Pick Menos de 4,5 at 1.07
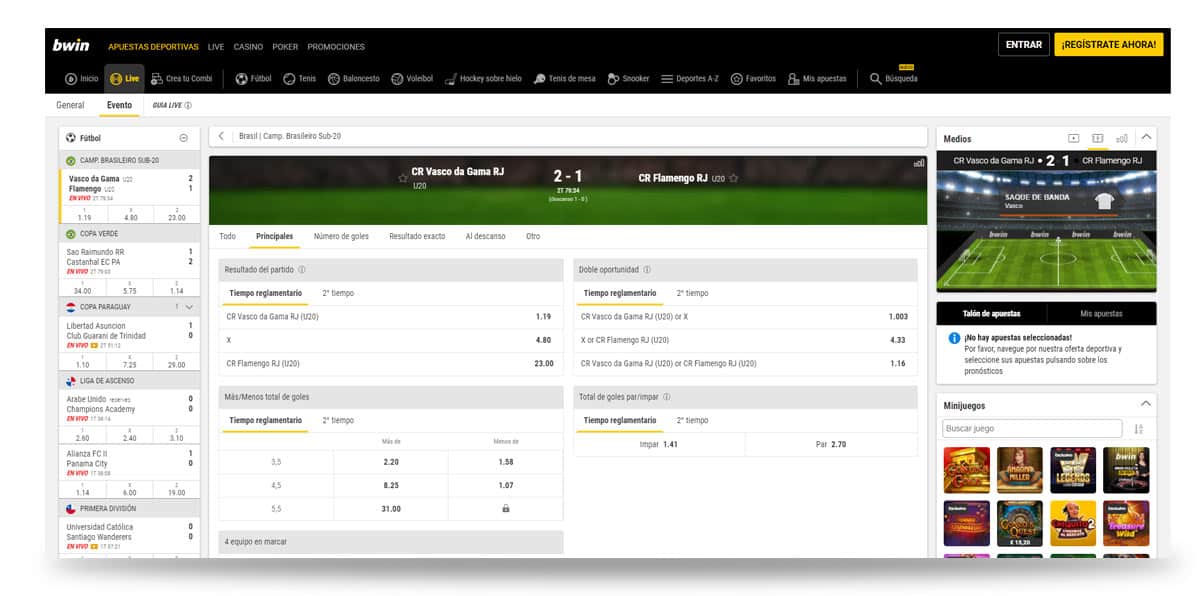Screen dimensions: 1200x596 505,485
